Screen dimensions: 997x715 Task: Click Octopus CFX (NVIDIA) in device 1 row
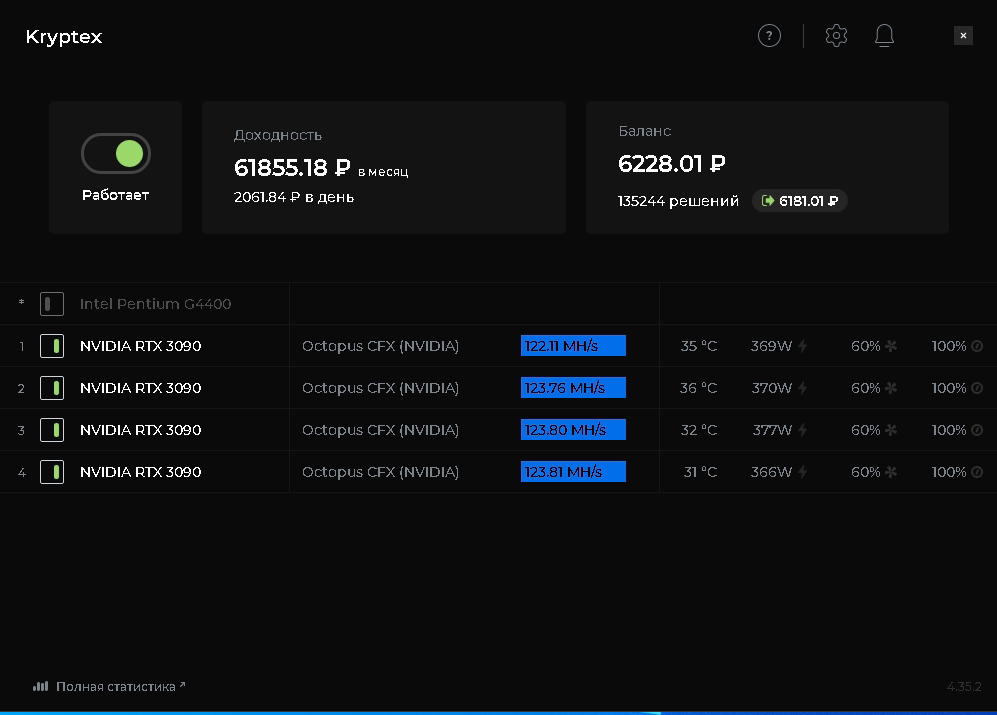coord(380,346)
